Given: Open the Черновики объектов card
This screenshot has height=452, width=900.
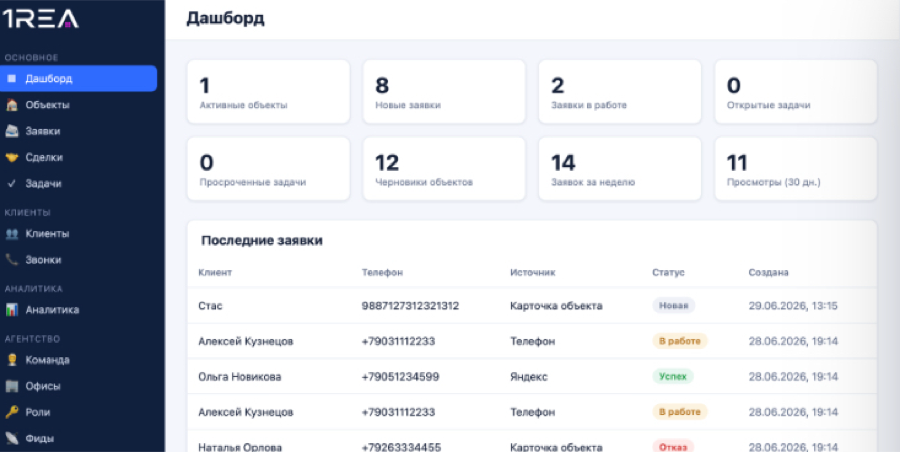Looking at the screenshot, I should click(x=444, y=169).
